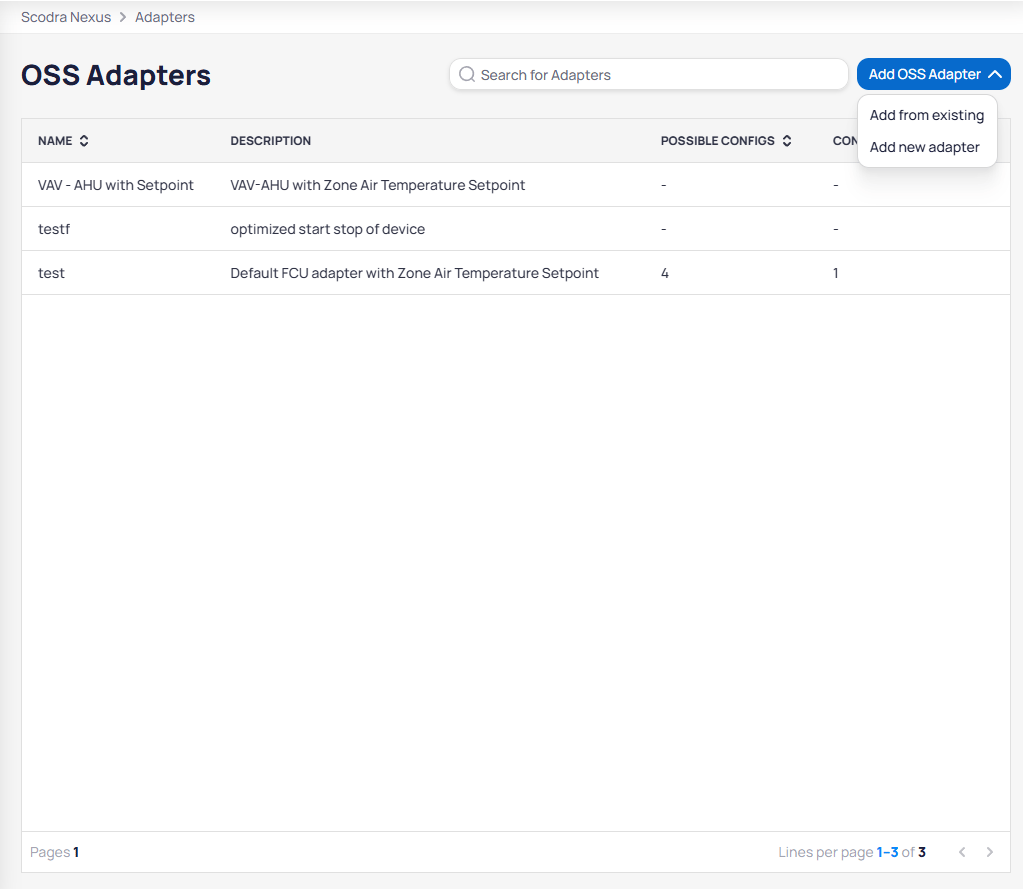Select the VAV - AHU with Setpoint row name
This screenshot has width=1023, height=889.
115,185
